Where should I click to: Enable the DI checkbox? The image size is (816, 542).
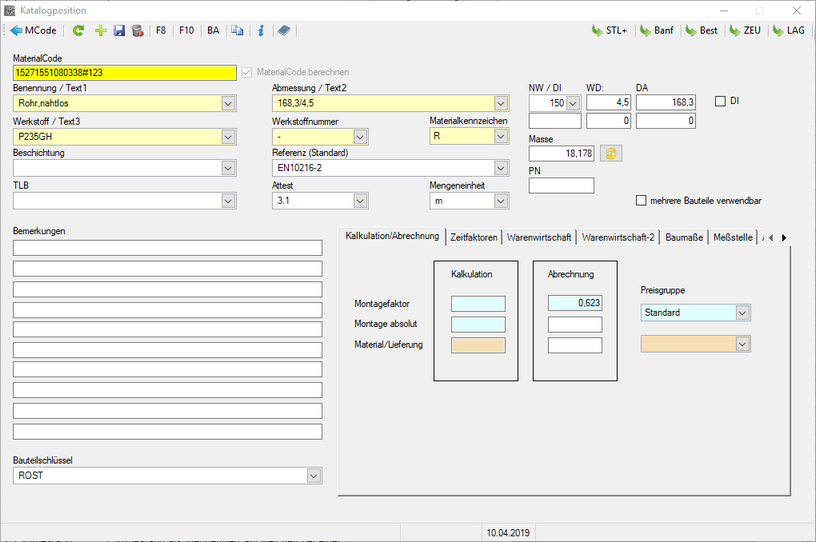tap(721, 101)
